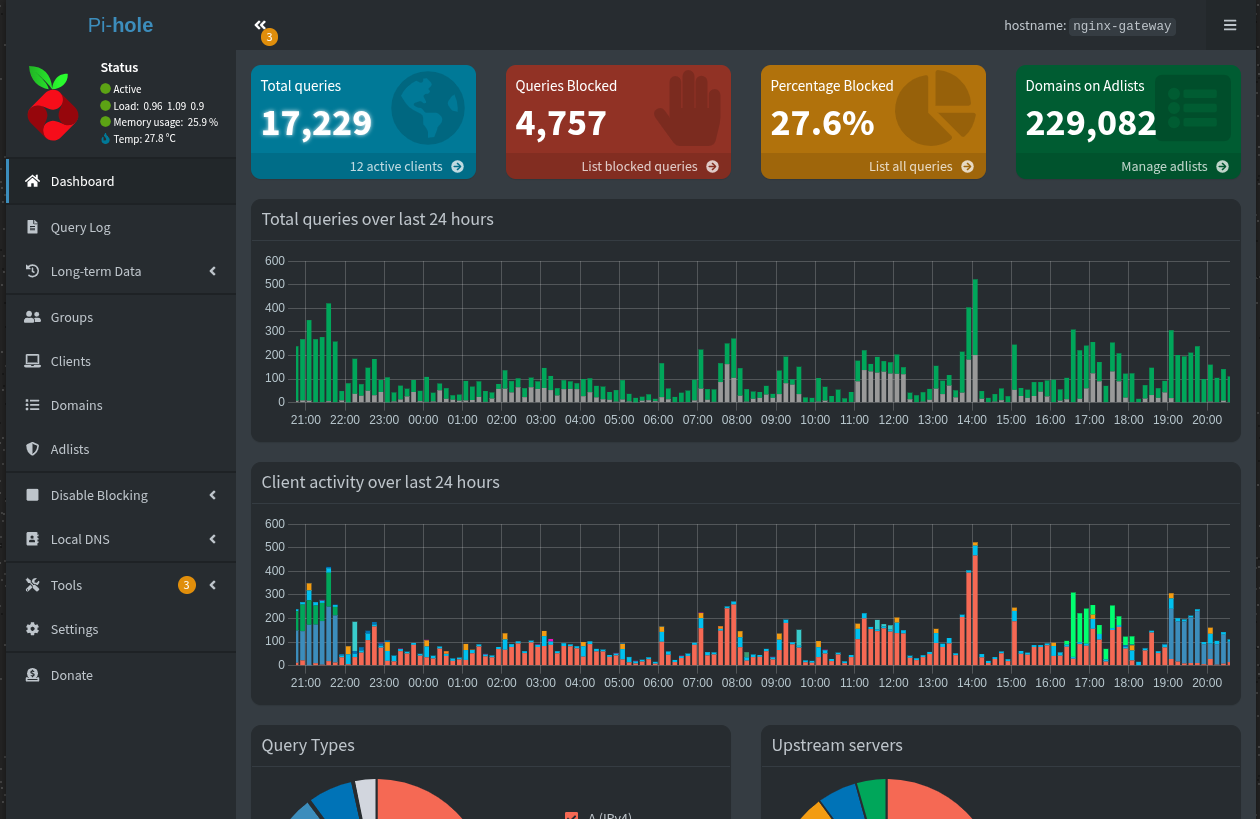Click the green slice in Upstream servers chart
Viewport: 1260px width, 819px height.
pos(873,799)
